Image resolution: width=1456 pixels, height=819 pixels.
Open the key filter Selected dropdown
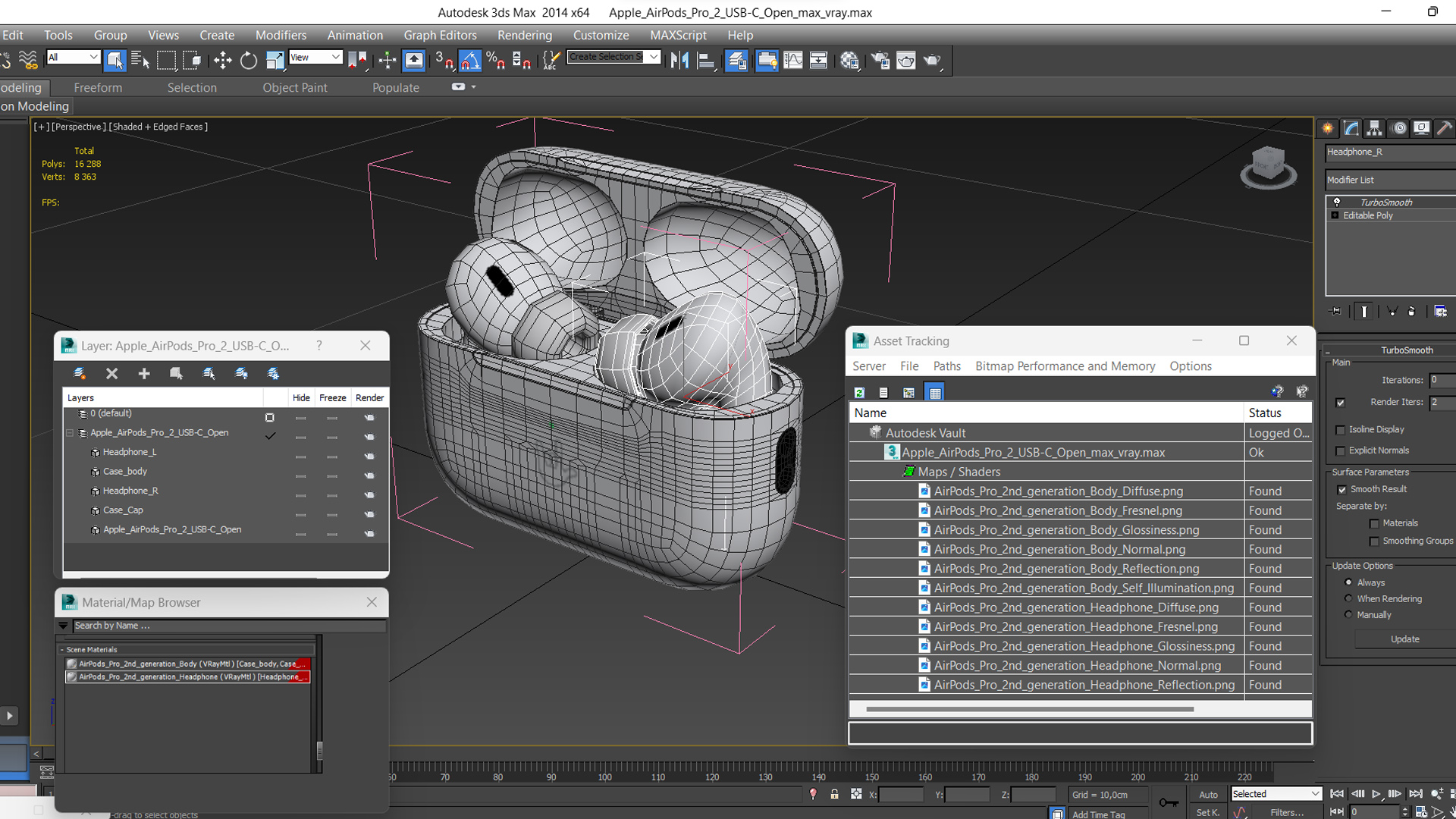(1276, 794)
